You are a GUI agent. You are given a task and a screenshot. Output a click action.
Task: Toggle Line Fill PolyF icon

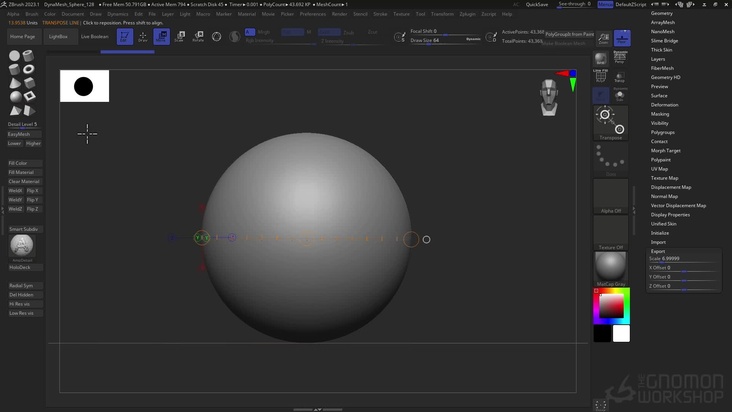click(x=601, y=76)
